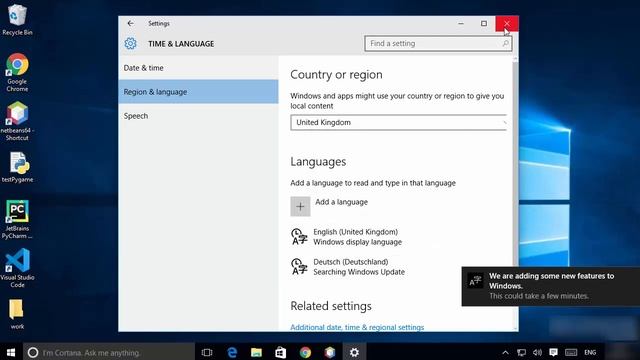Open Additional date, time & regional settings
The width and height of the screenshot is (640, 360).
tap(357, 327)
